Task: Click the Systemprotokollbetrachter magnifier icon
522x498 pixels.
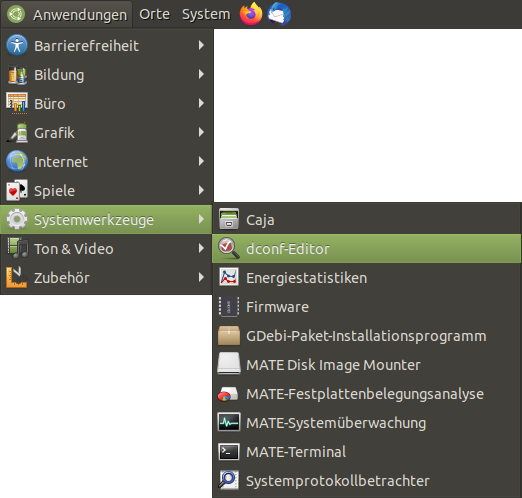Action: 229,480
